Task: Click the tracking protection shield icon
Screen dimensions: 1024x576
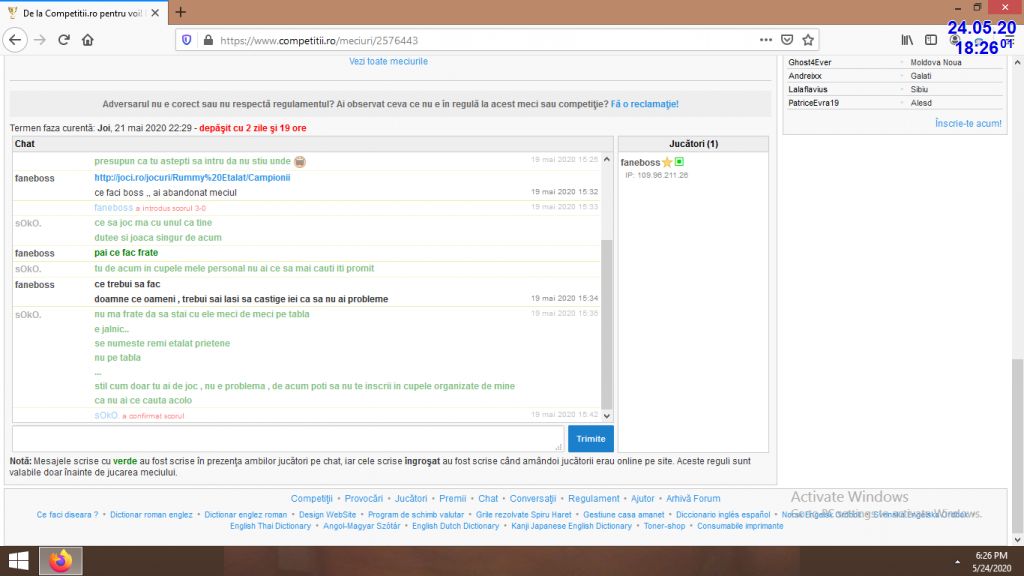Action: coord(186,40)
